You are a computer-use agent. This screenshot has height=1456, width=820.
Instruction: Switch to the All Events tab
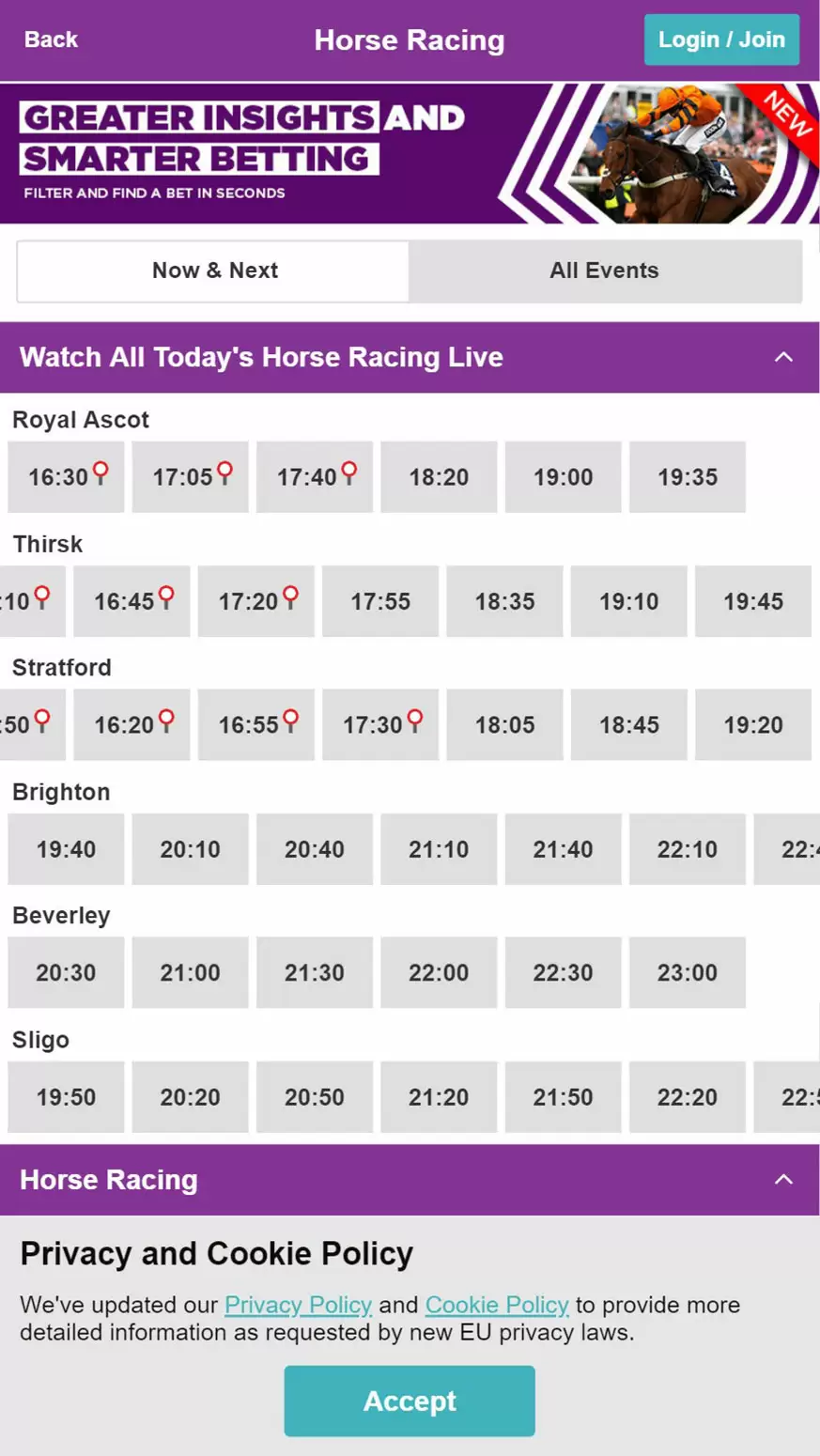coord(605,271)
